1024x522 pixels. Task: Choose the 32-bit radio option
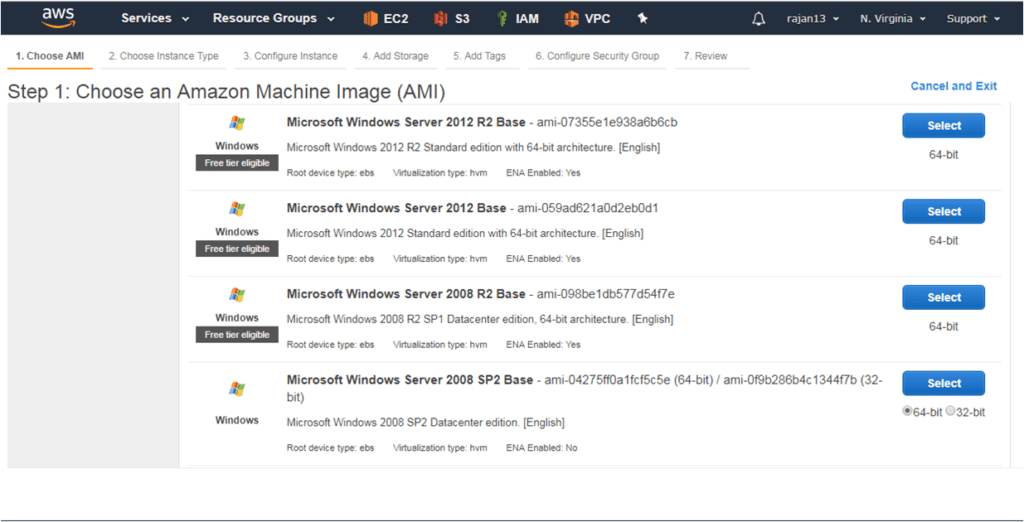tap(950, 412)
